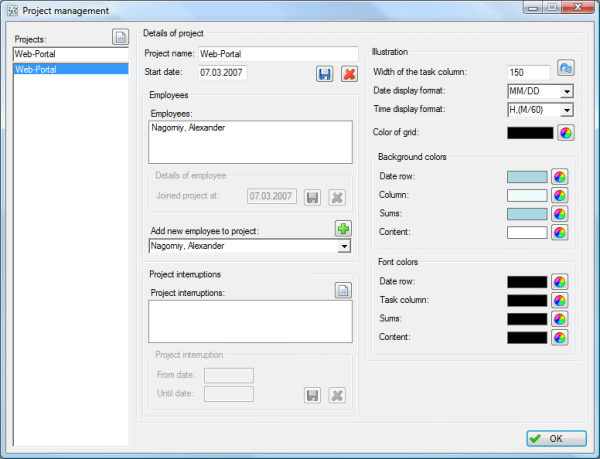The image size is (600, 459).
Task: Open color picker for font Date row
Action: click(559, 282)
